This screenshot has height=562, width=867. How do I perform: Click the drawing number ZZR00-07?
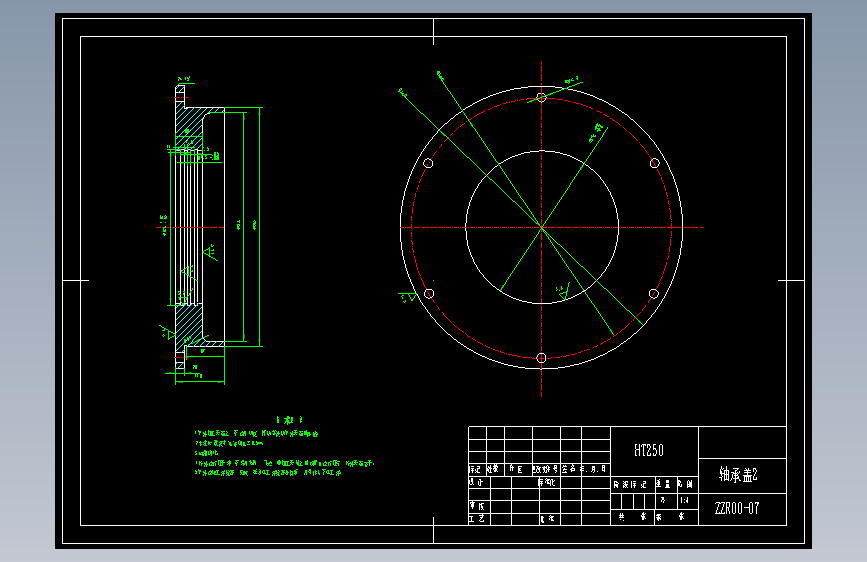[x=737, y=508]
